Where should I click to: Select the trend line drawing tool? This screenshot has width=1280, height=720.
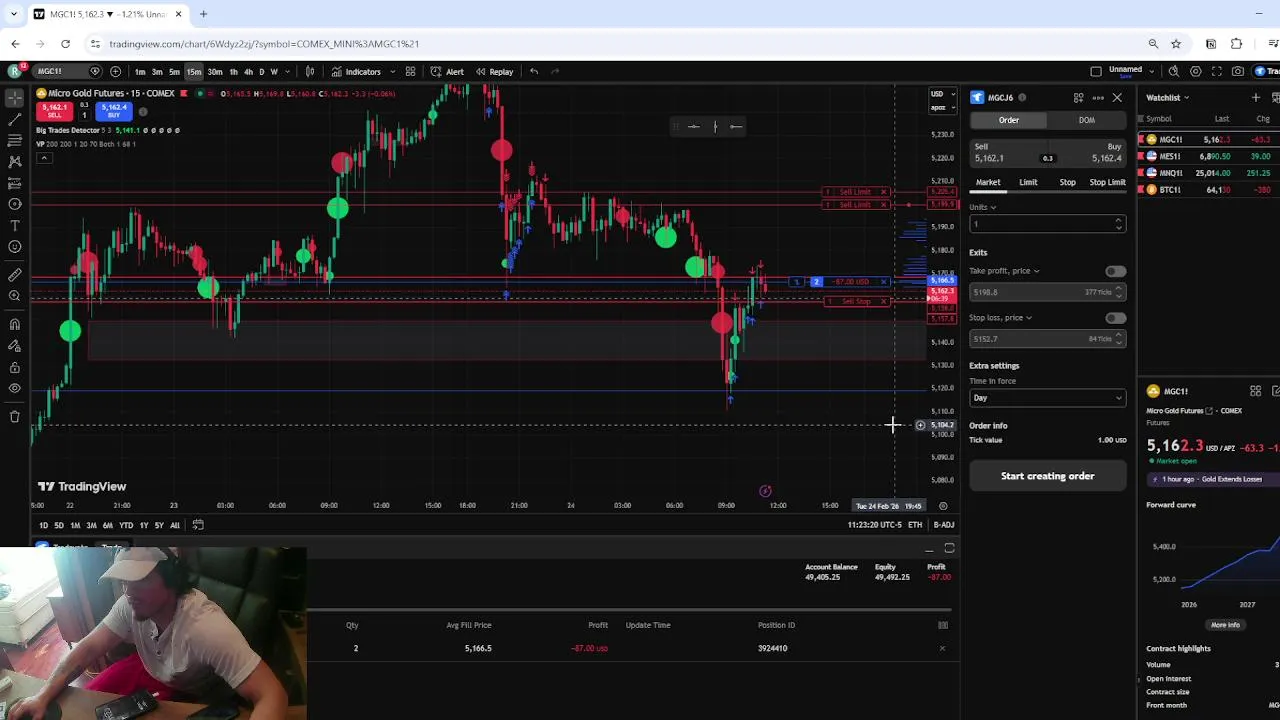[x=14, y=119]
